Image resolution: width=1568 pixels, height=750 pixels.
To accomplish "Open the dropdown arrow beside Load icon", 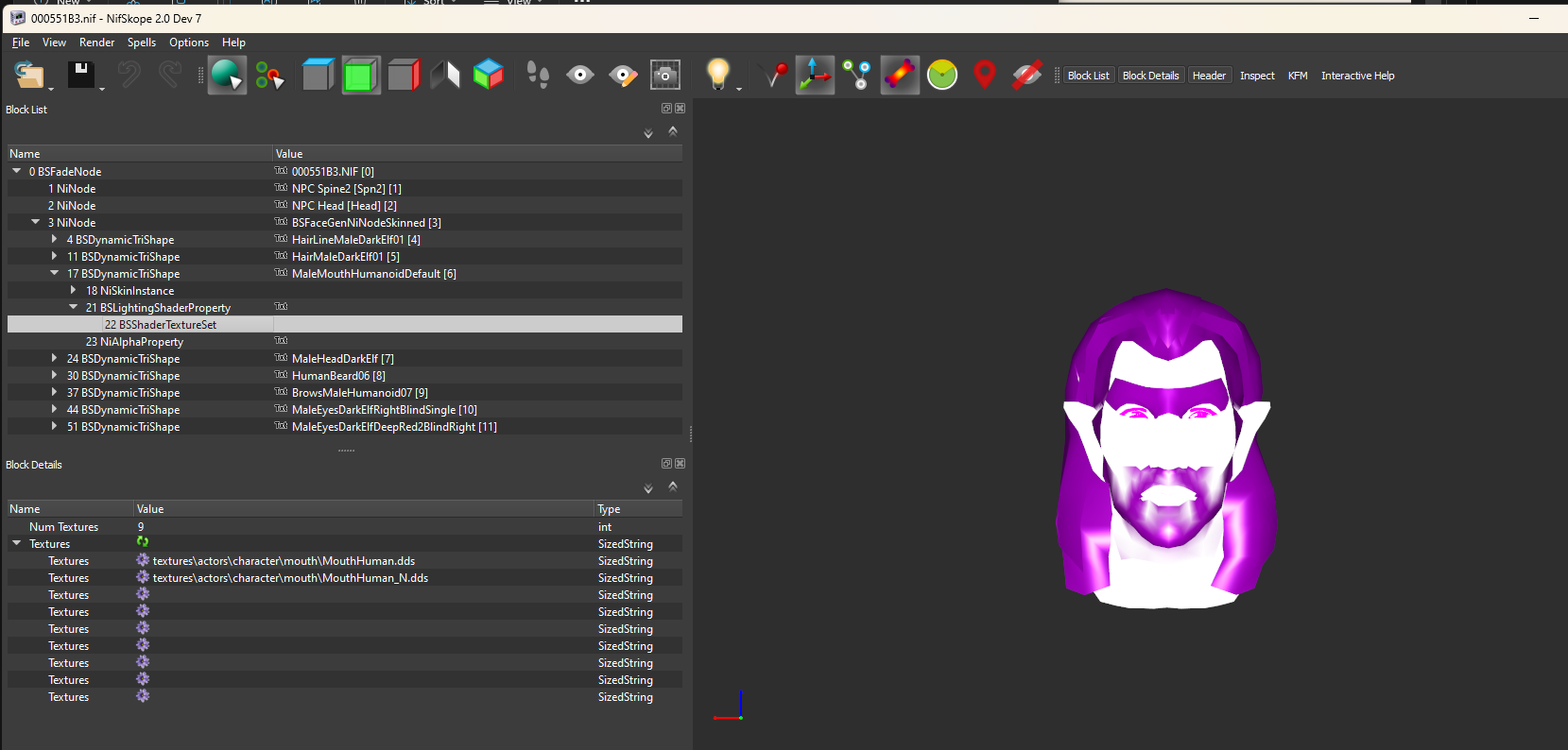I will coord(51,89).
